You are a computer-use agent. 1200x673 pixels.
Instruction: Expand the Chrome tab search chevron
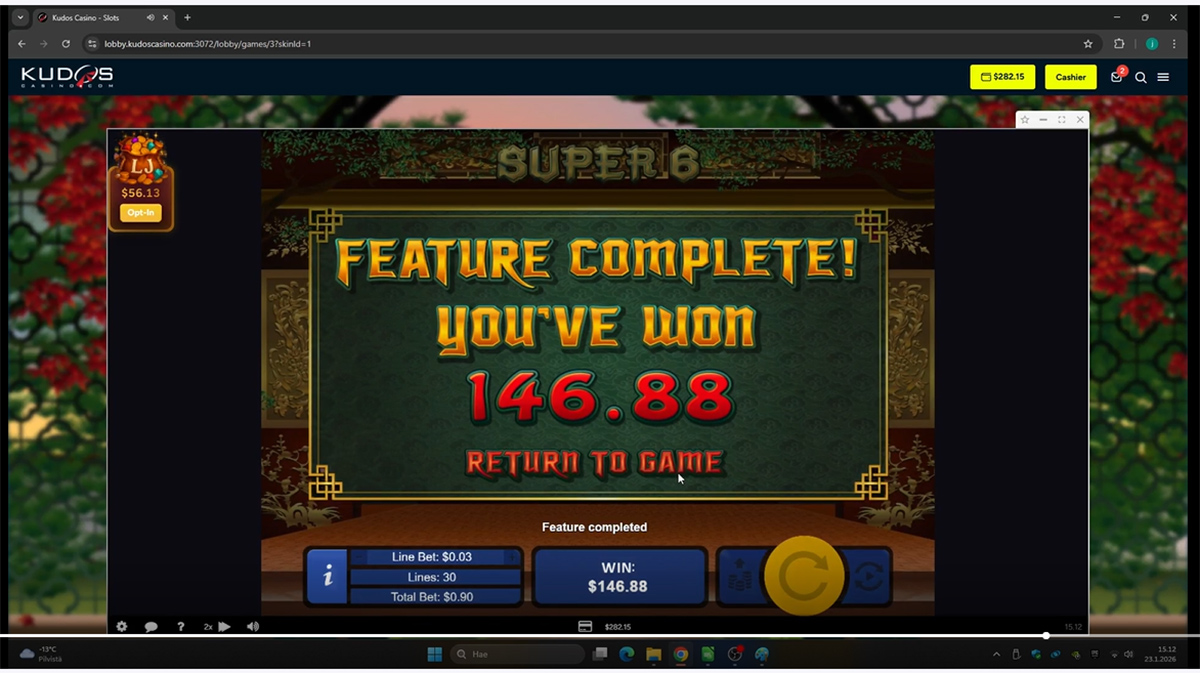point(20,17)
